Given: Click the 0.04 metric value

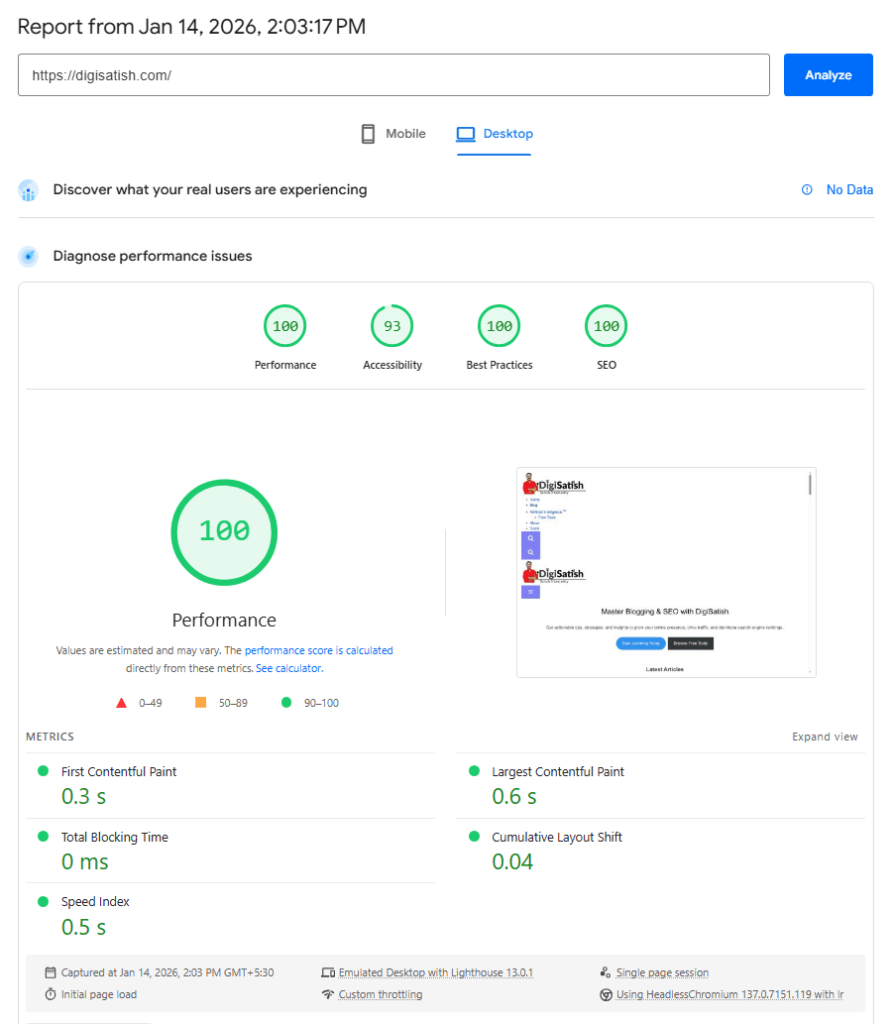Looking at the screenshot, I should point(512,862).
